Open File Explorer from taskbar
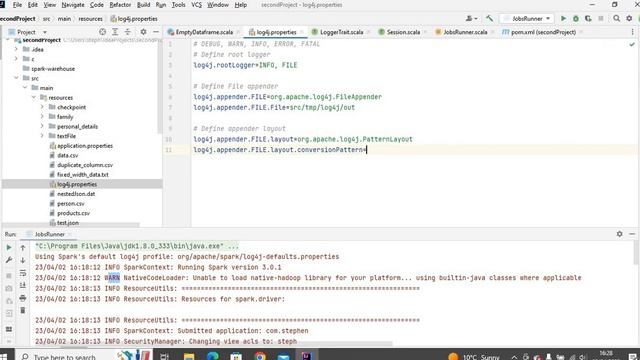The width and height of the screenshot is (640, 360). pos(189,356)
